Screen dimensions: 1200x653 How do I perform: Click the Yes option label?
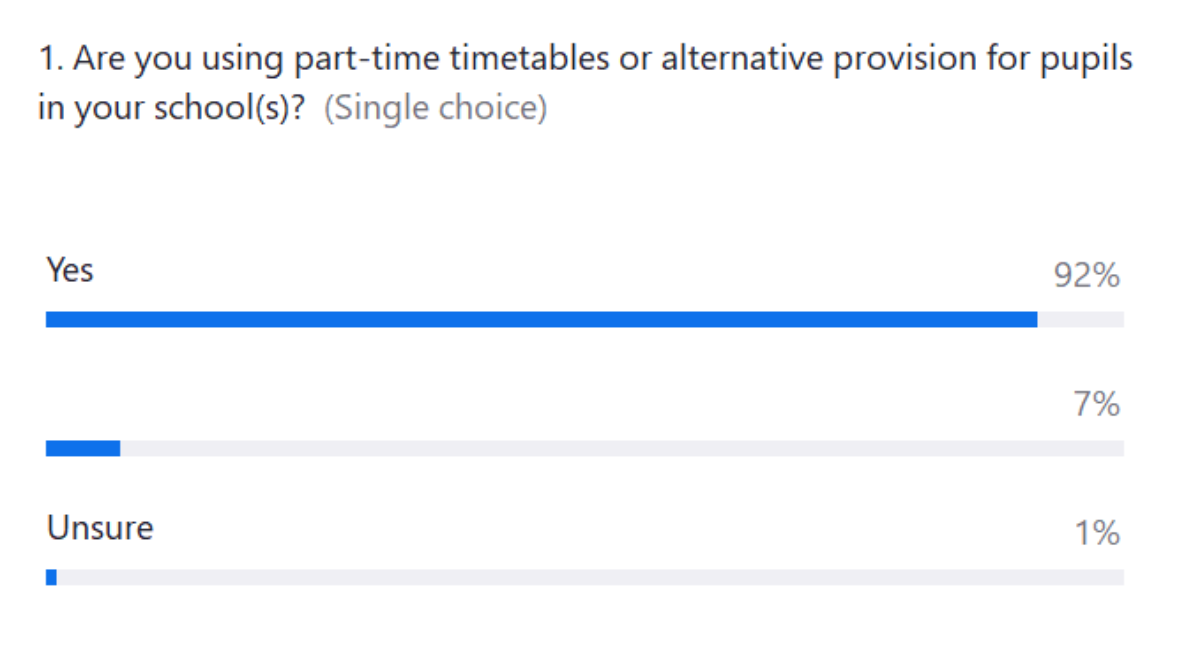click(70, 270)
